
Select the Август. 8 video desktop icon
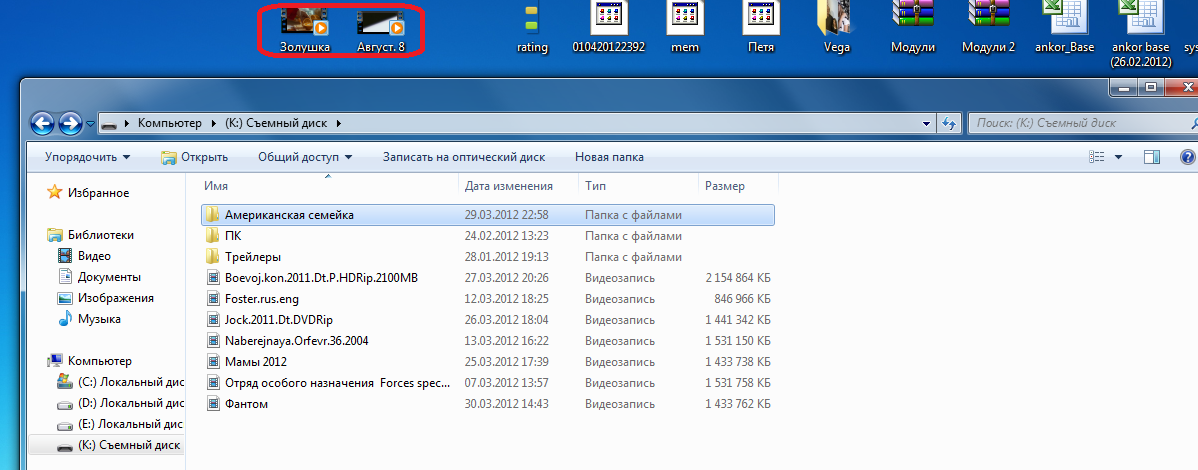[380, 29]
